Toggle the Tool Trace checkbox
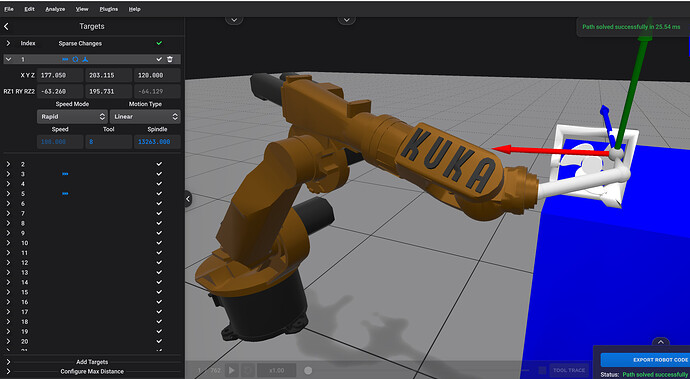 543,370
